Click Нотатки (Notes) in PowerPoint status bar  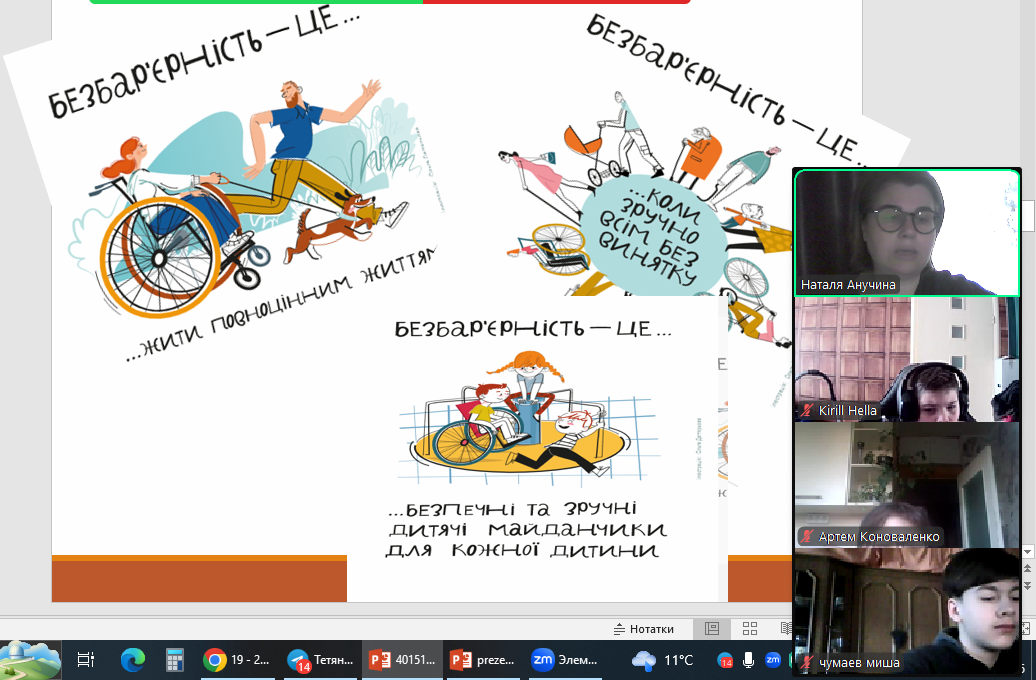click(644, 629)
